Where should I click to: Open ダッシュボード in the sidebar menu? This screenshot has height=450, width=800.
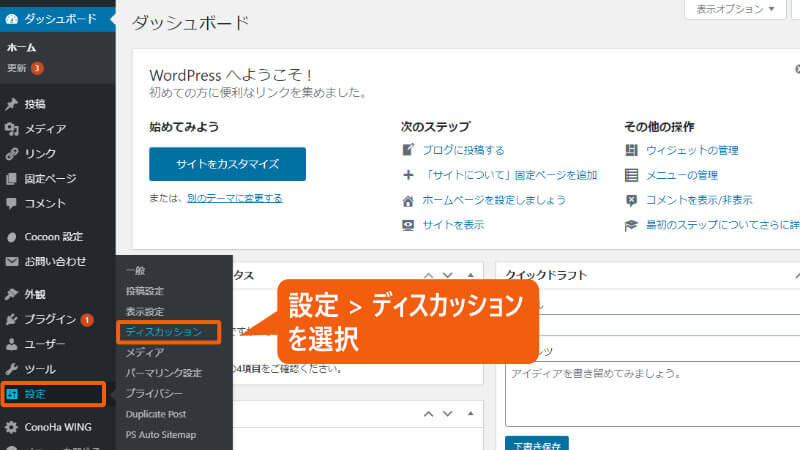(58, 19)
